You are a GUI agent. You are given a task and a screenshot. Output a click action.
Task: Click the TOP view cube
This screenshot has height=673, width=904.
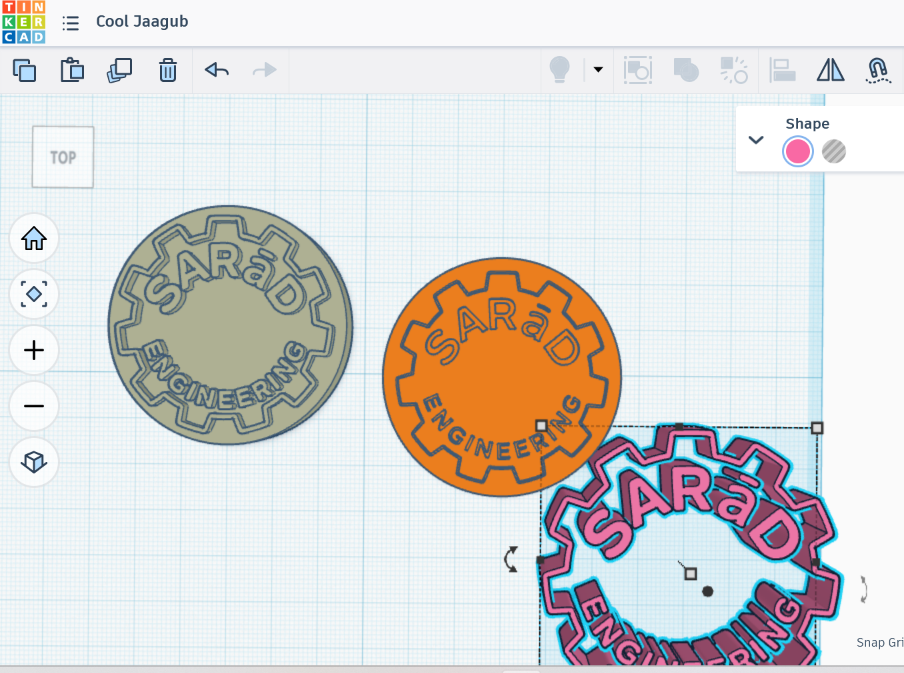pyautogui.click(x=63, y=157)
